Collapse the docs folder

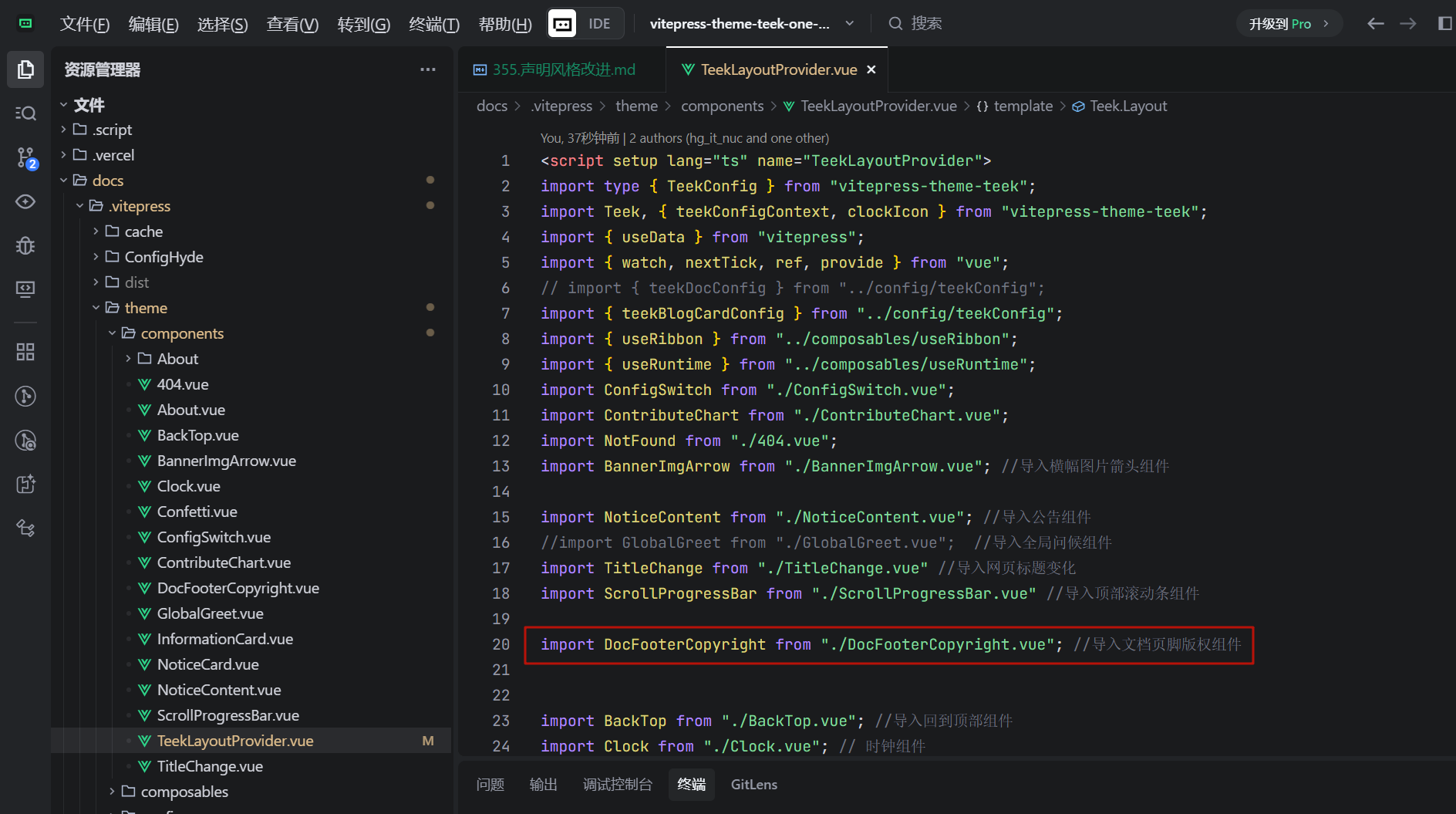click(x=251, y=181)
